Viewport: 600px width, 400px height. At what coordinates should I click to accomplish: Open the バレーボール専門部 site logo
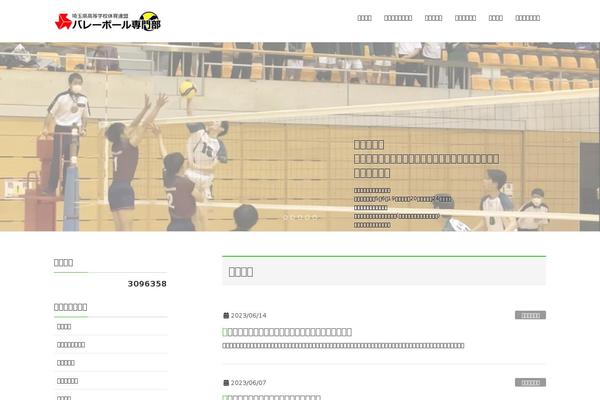108,21
